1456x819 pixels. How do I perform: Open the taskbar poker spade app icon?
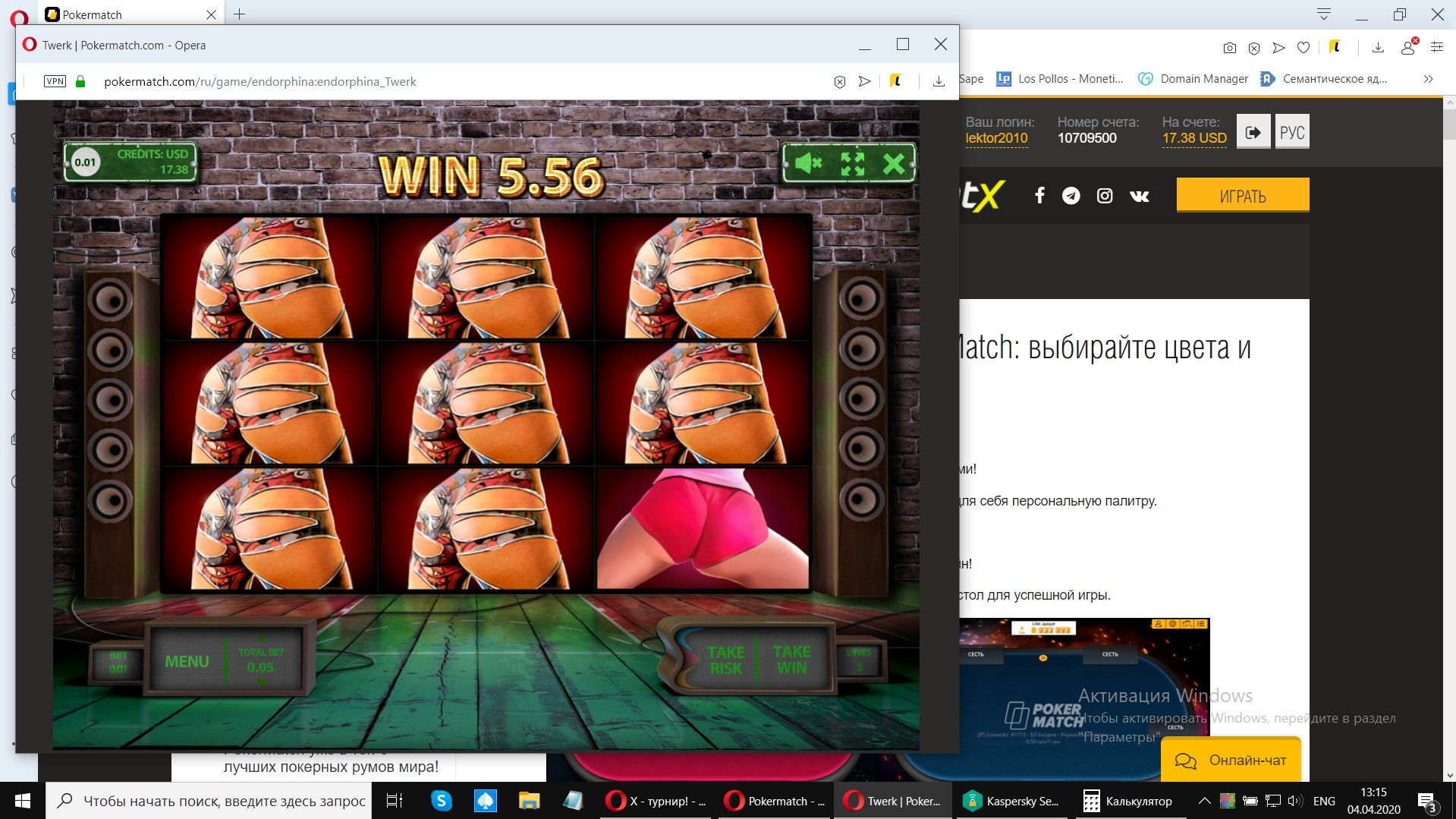[x=485, y=801]
